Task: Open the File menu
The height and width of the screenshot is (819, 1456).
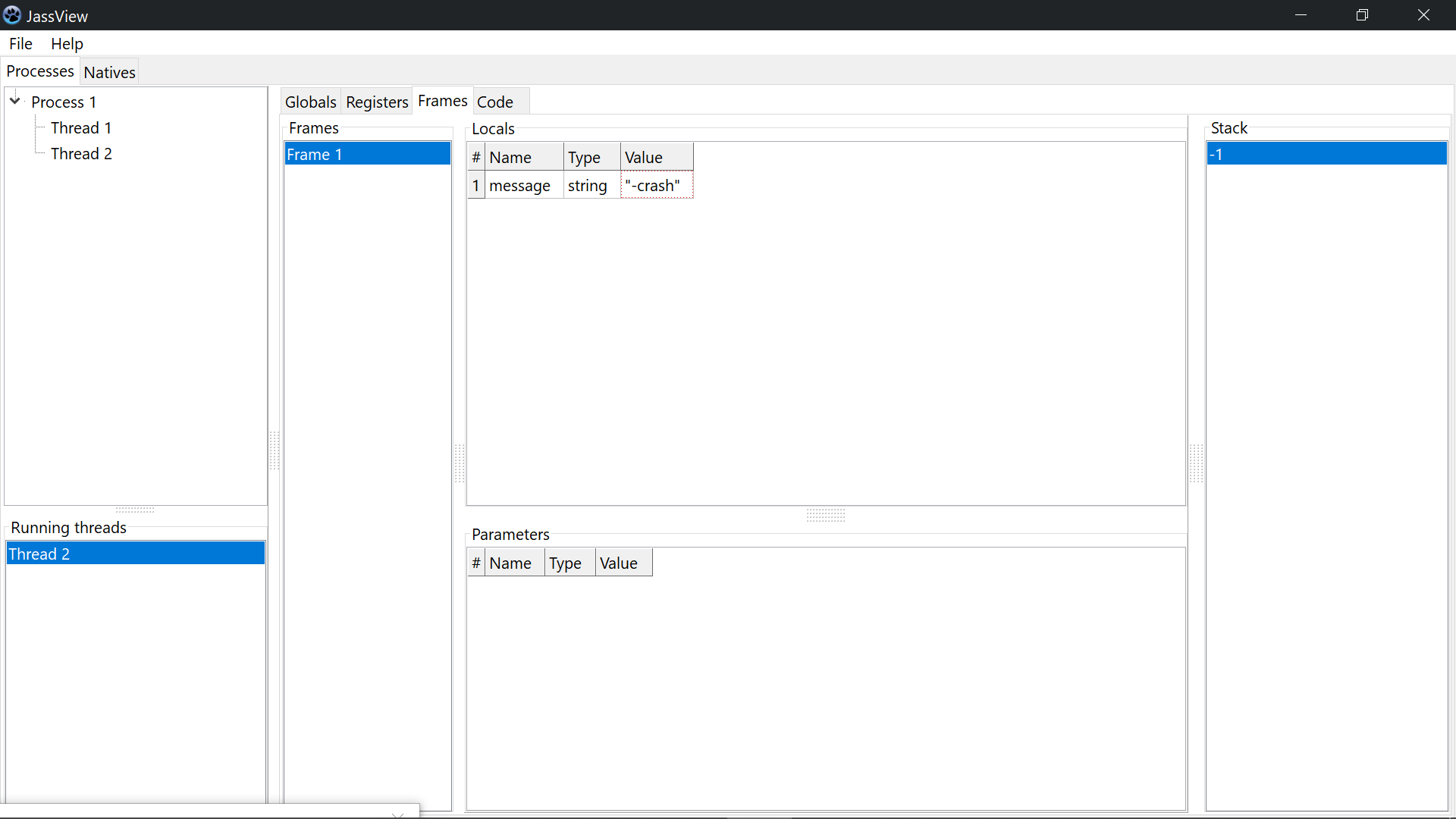Action: coord(20,44)
